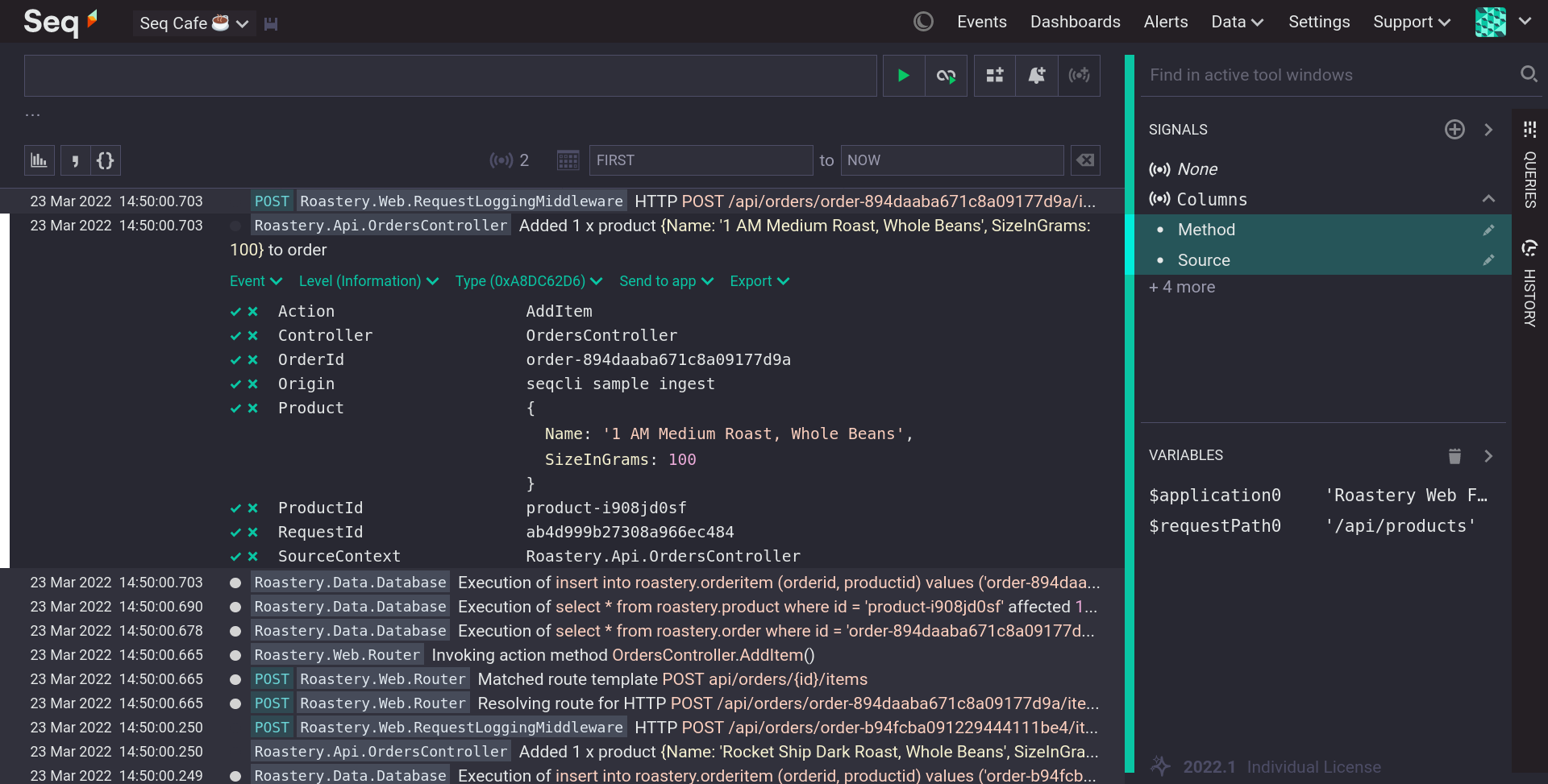The image size is (1548, 784).
Task: Toggle the Method signal on or off
Action: (x=1206, y=230)
